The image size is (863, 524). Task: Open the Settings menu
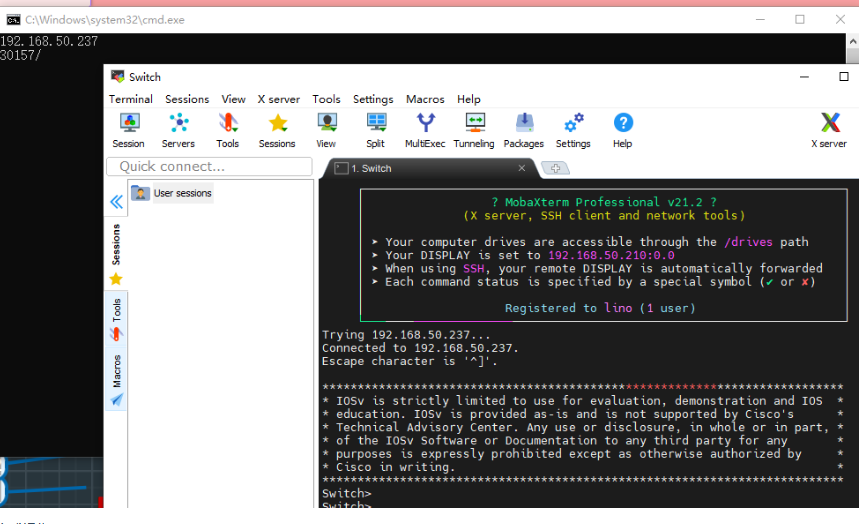click(x=373, y=99)
